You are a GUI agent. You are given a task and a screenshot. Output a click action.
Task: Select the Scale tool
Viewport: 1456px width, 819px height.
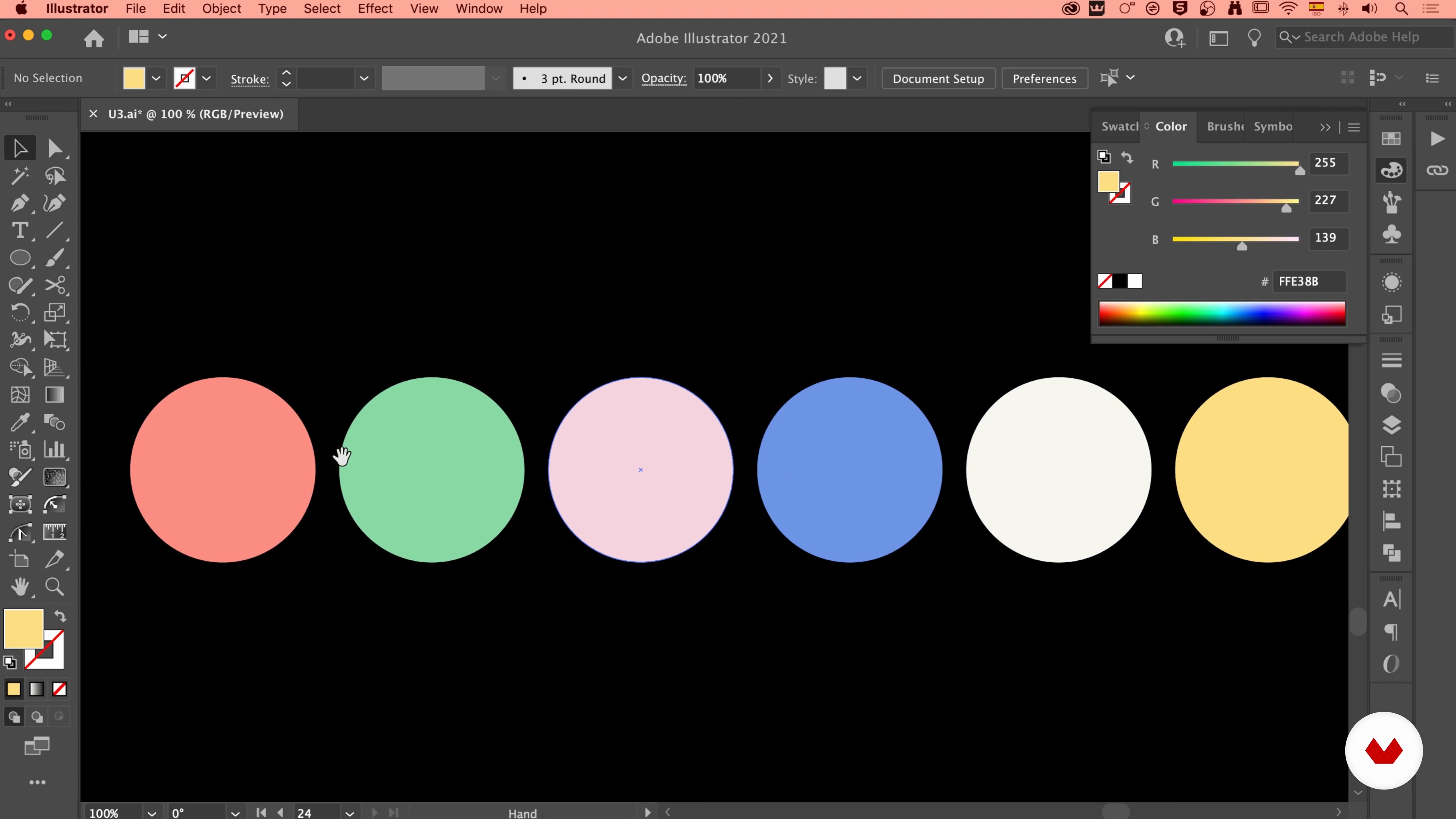[x=55, y=312]
